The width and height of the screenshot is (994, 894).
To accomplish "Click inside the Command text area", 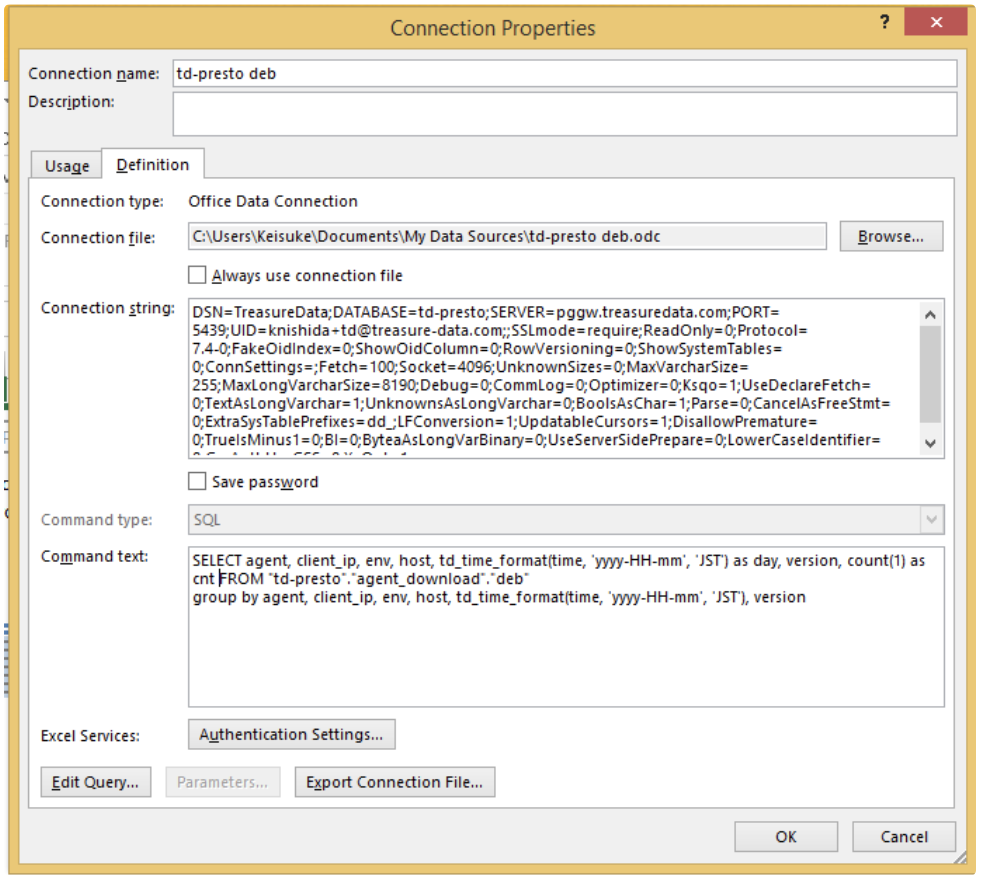I will tap(565, 650).
